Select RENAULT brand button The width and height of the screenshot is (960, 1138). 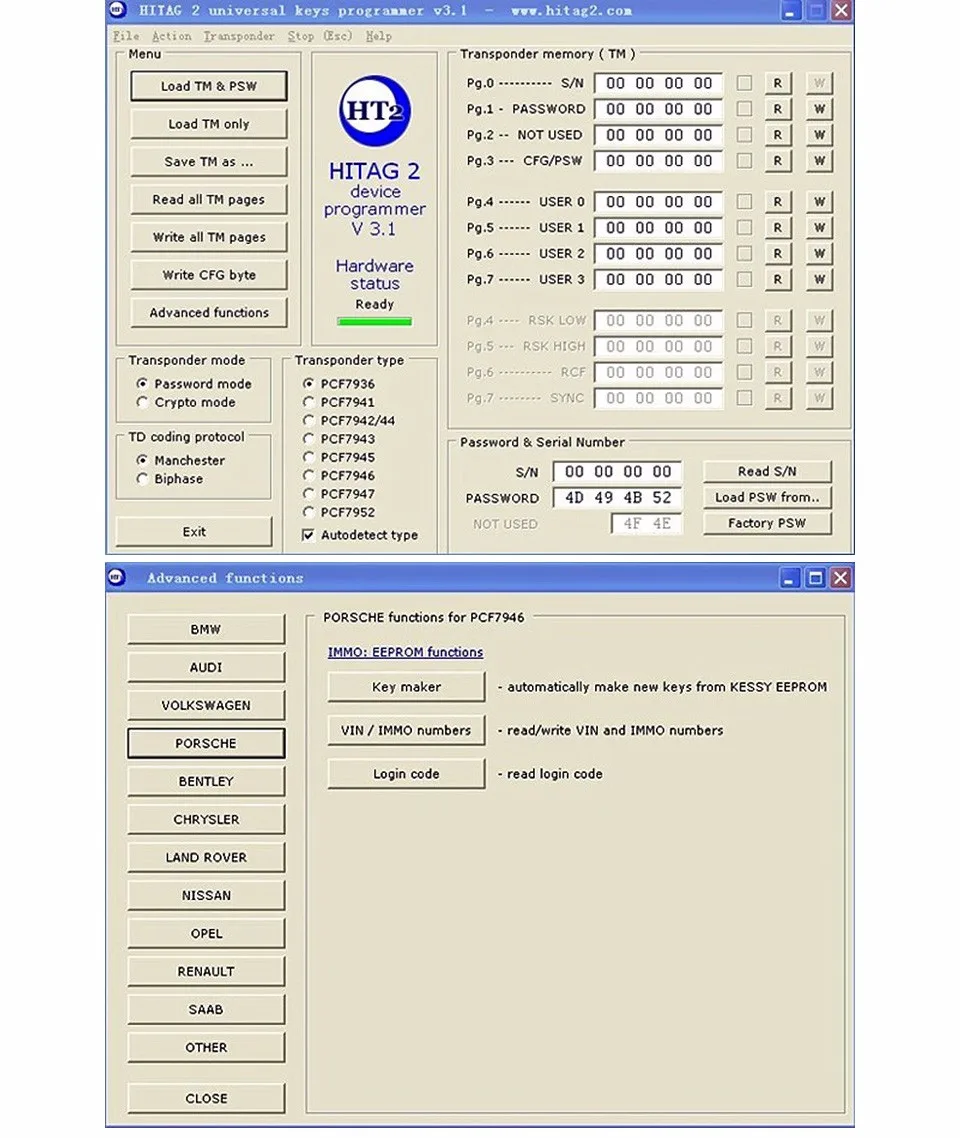pyautogui.click(x=206, y=971)
